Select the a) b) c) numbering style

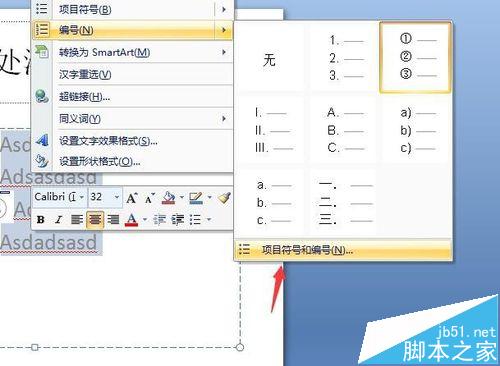pos(416,130)
